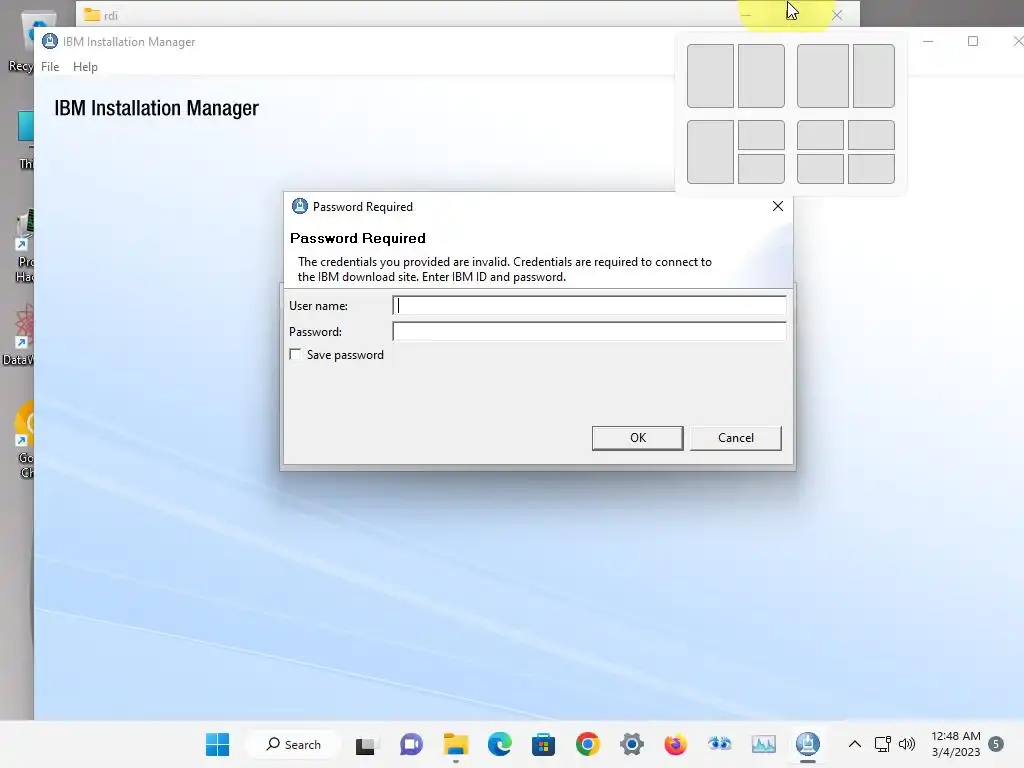Screen dimensions: 1024x768
Task: Open Task View from the taskbar
Action: coord(366,745)
